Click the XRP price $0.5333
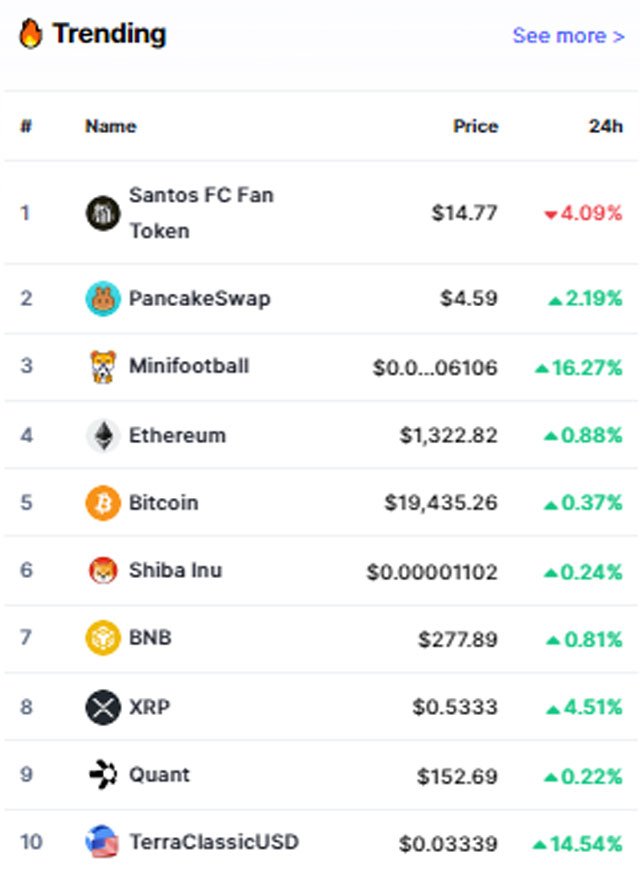 455,707
